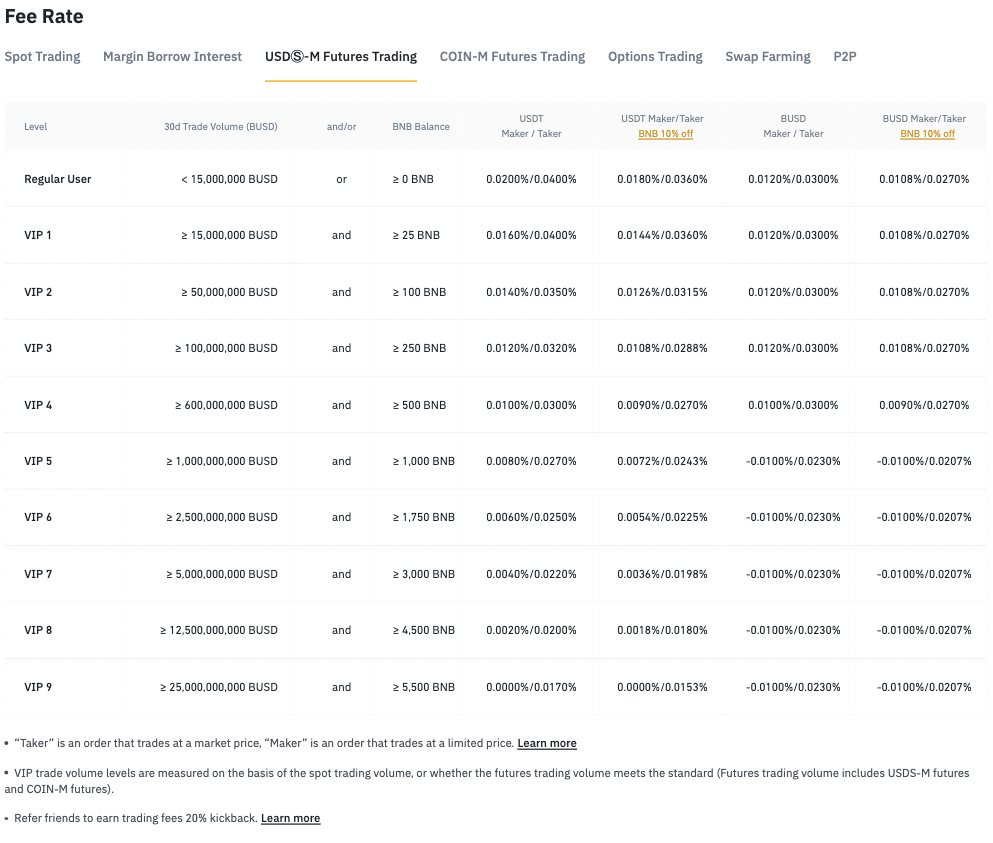This screenshot has height=843, width=993.
Task: Select the VIP 7 level label
Action: (x=38, y=574)
